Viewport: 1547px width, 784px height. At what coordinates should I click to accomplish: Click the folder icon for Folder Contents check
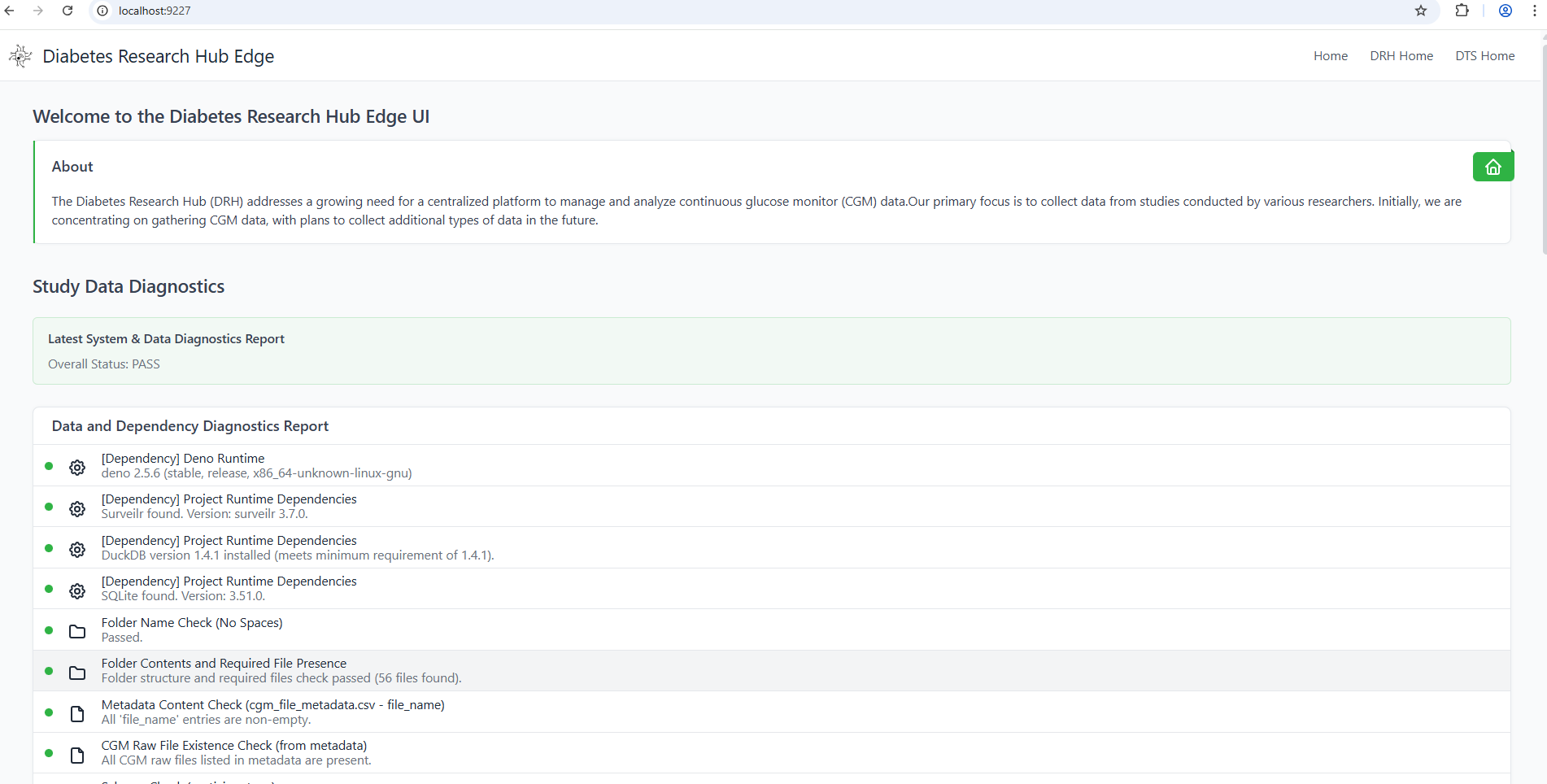pyautogui.click(x=77, y=673)
